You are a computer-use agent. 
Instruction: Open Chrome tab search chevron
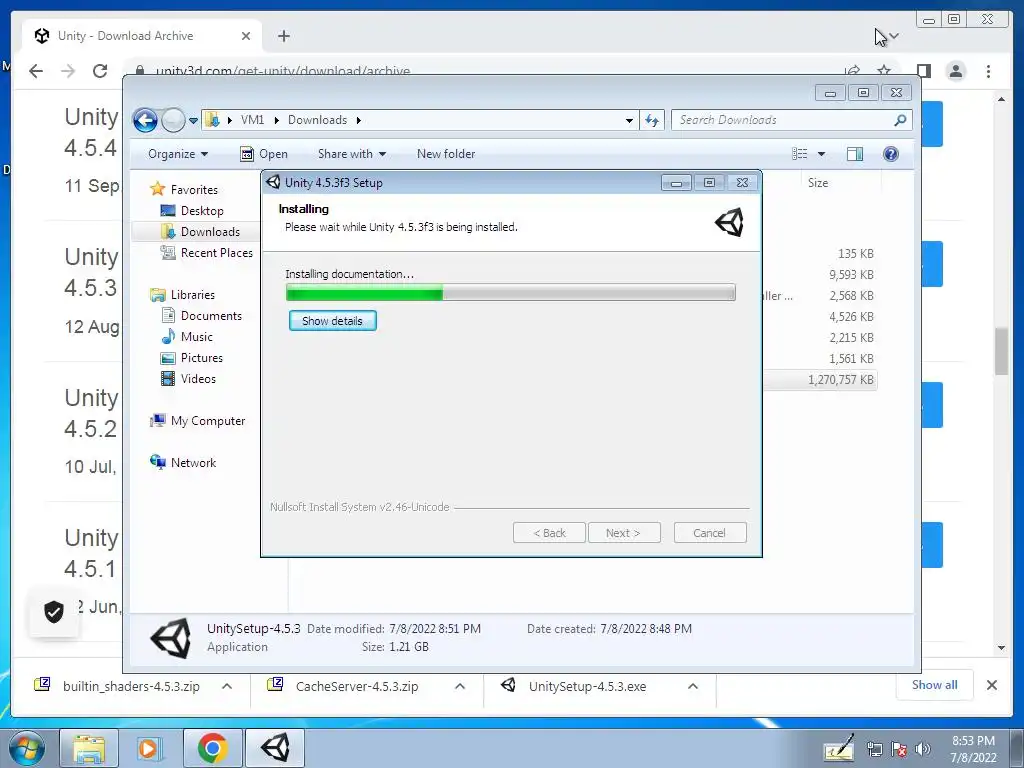[894, 36]
